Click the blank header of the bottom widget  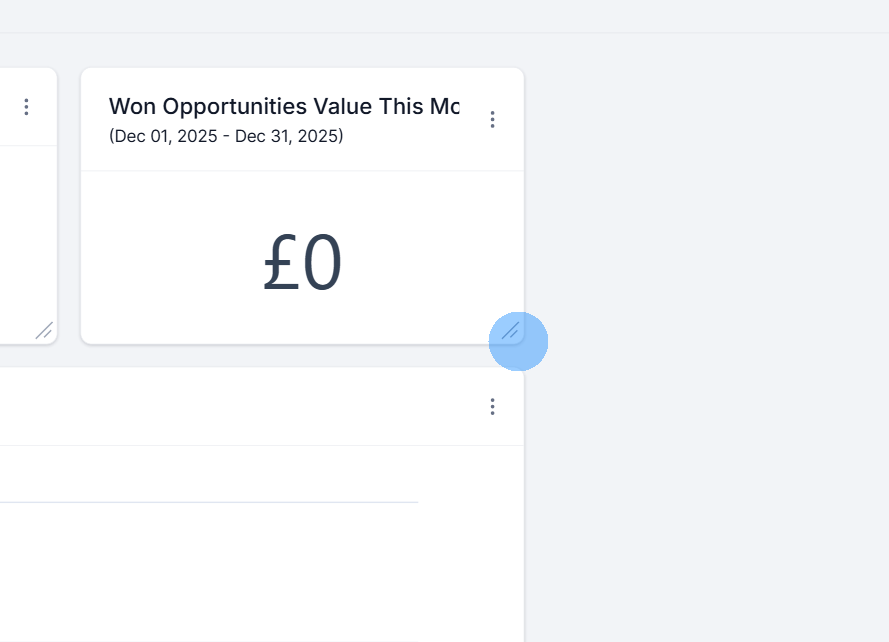(x=250, y=406)
